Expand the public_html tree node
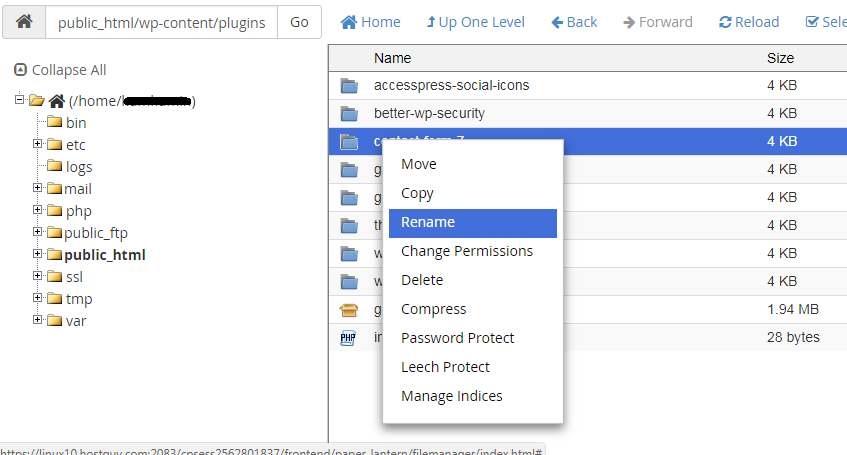The width and height of the screenshot is (847, 455). (x=38, y=254)
